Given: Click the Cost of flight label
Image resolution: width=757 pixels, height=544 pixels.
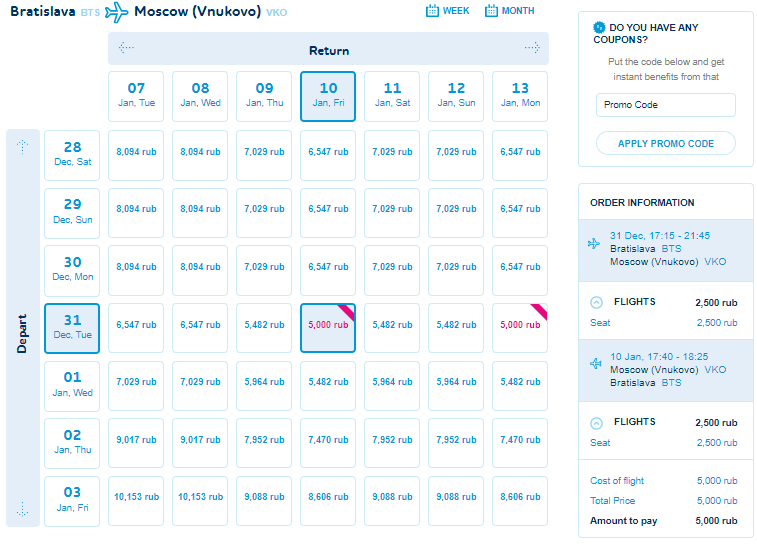Looking at the screenshot, I should pyautogui.click(x=617, y=481).
